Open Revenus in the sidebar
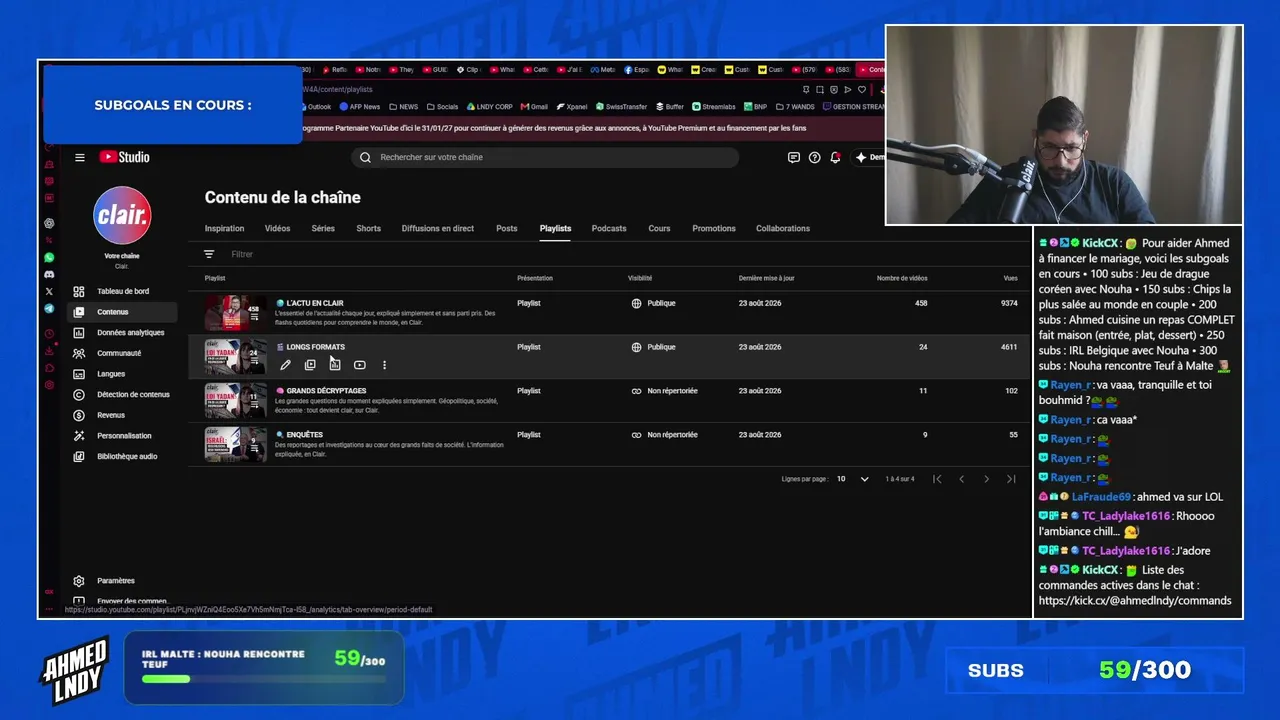 pyautogui.click(x=122, y=415)
